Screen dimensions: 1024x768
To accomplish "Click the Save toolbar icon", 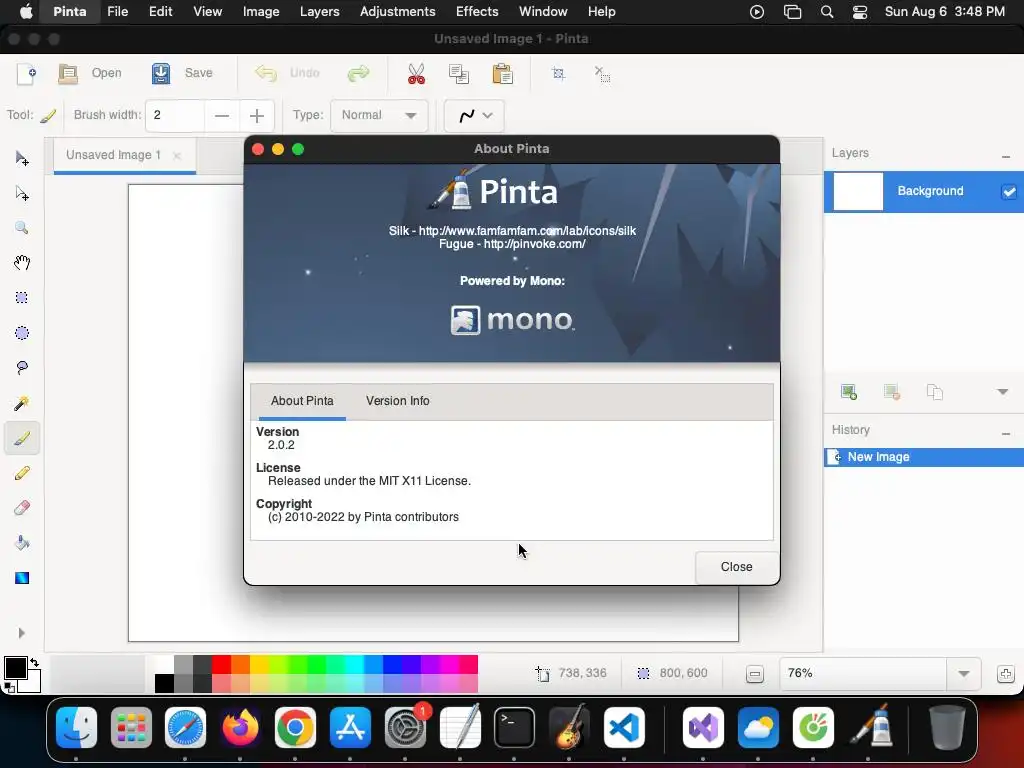I will [x=161, y=73].
